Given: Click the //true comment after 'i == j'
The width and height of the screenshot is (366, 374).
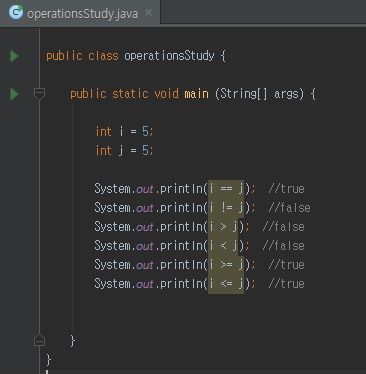Looking at the screenshot, I should [286, 189].
